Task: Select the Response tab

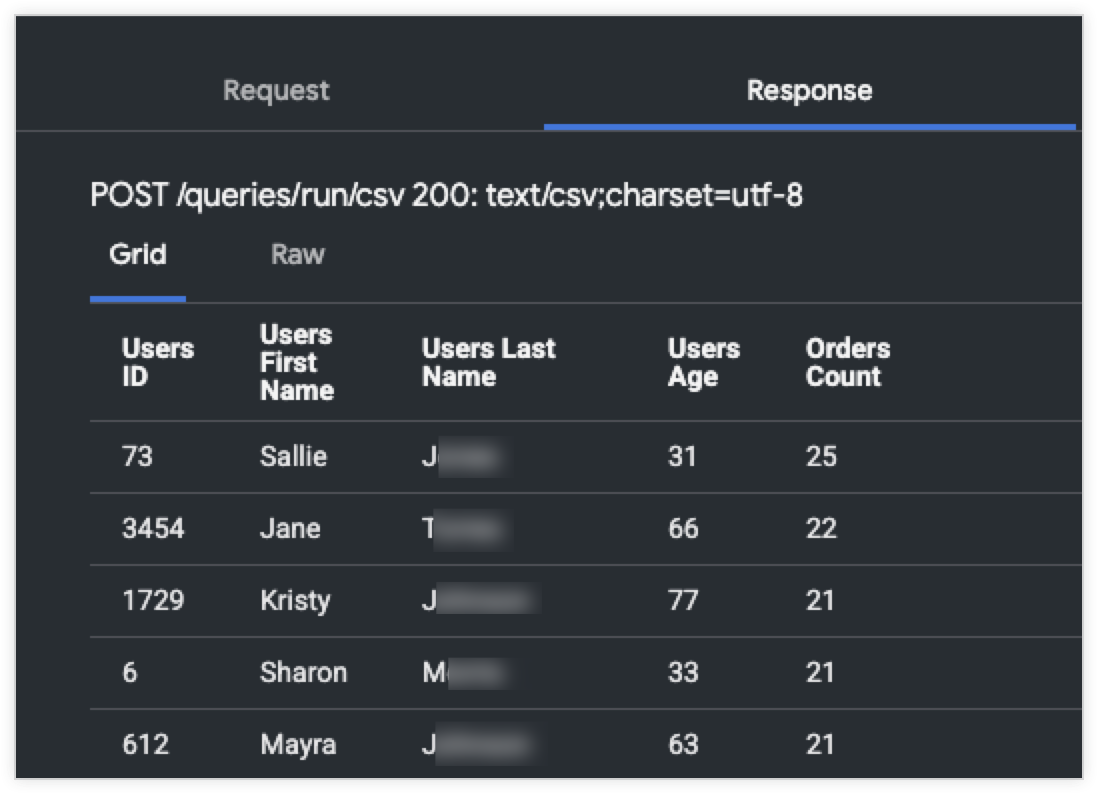Action: tap(809, 91)
